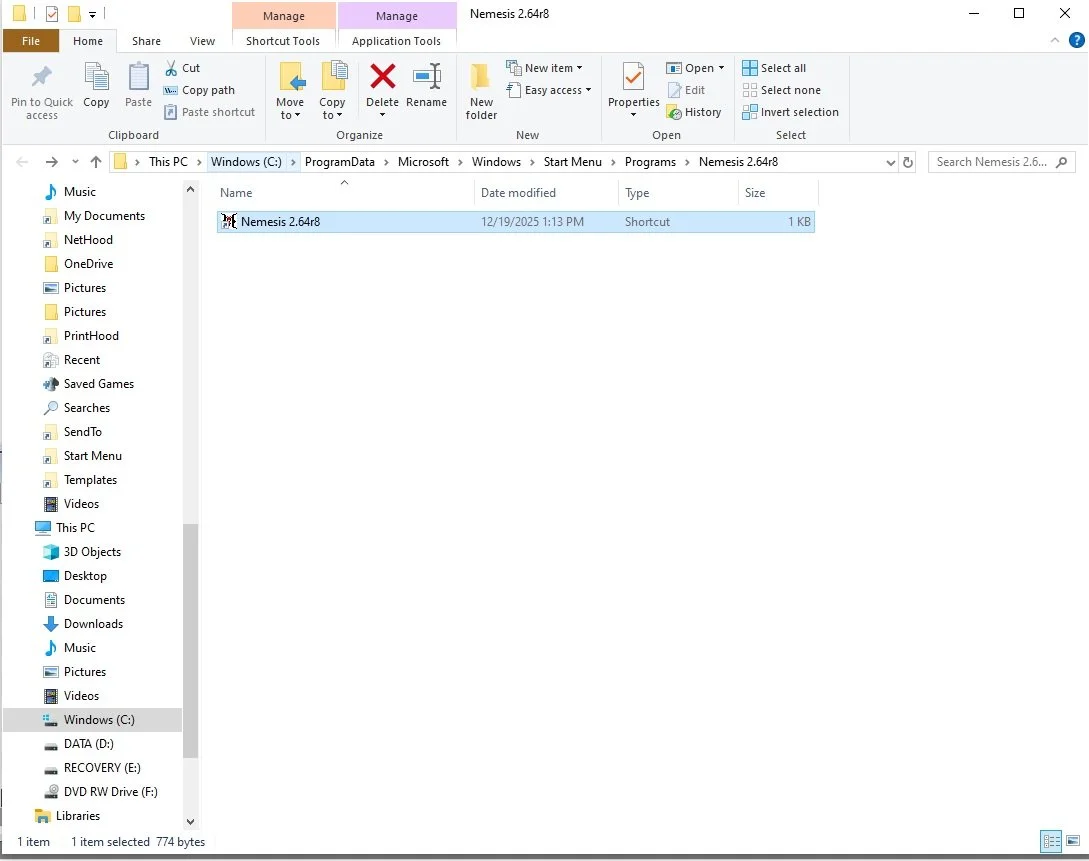This screenshot has width=1089, height=861.
Task: Click Programs in the address path
Action: click(650, 162)
